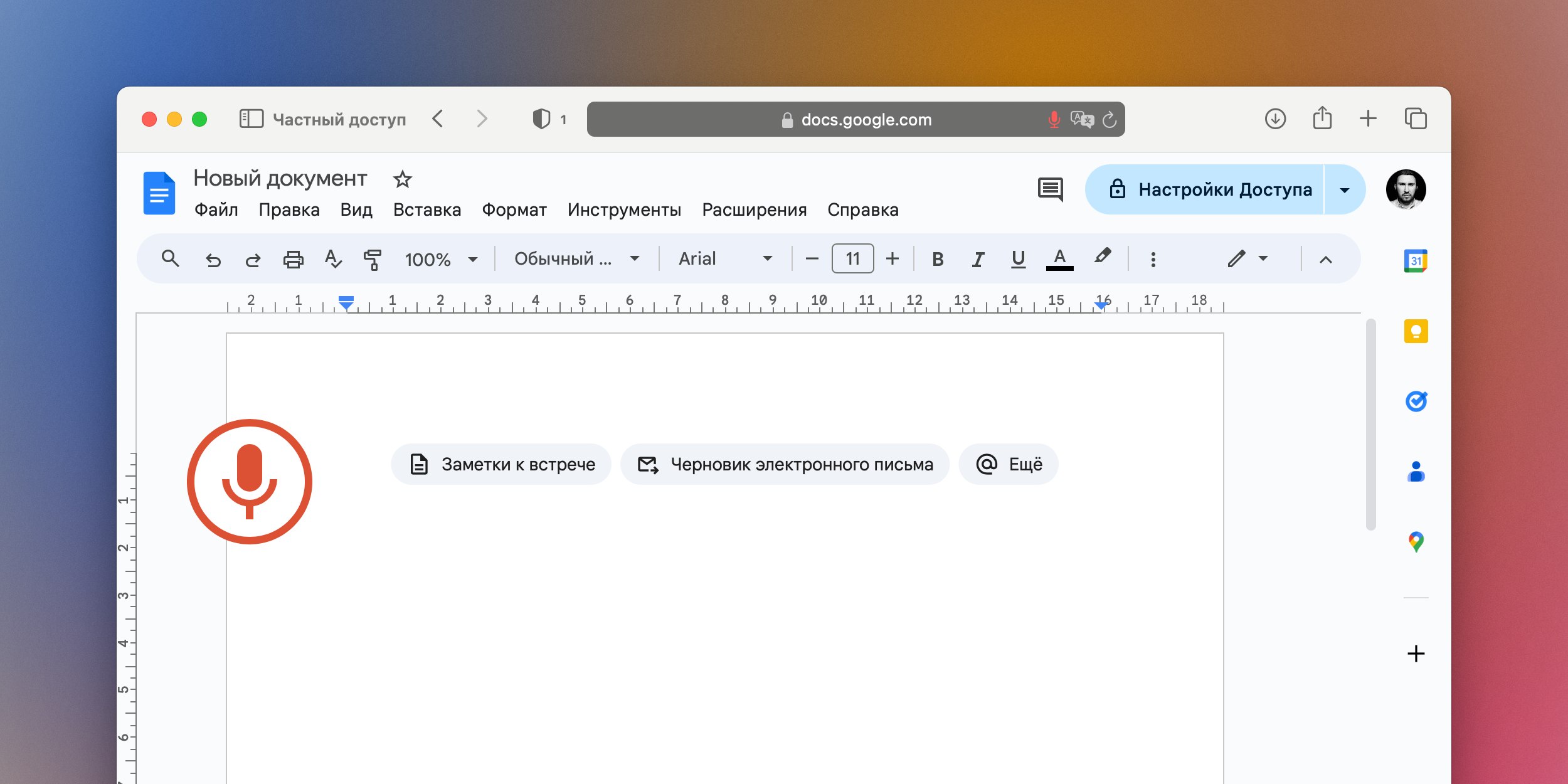Star the document with the star icon
This screenshot has width=1568, height=784.
click(402, 179)
